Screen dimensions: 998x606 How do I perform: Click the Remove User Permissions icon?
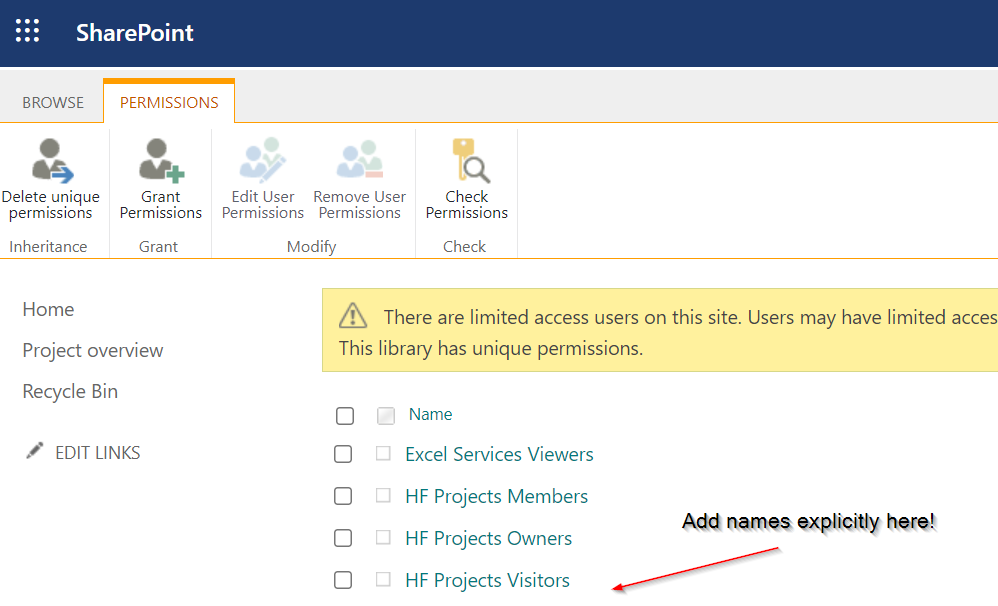359,160
